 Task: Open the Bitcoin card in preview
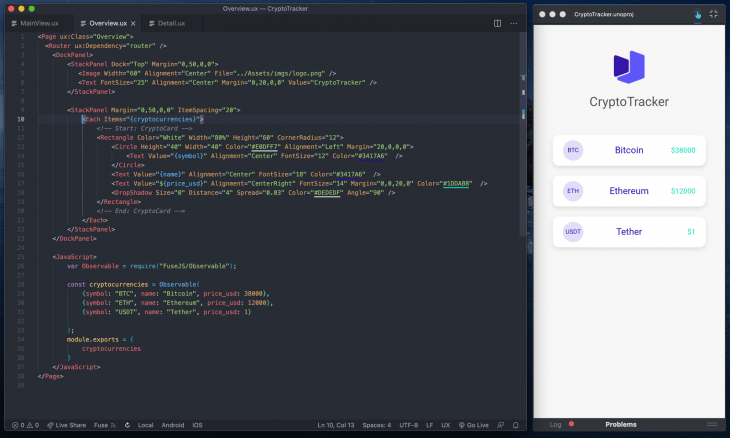pos(629,150)
